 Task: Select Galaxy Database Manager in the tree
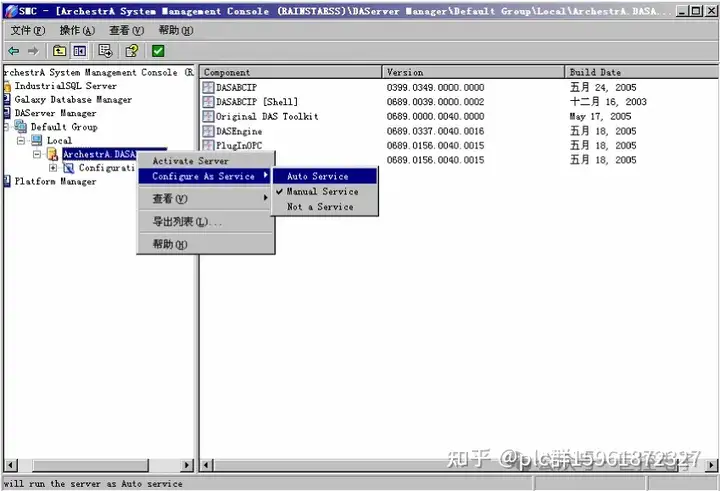73,100
